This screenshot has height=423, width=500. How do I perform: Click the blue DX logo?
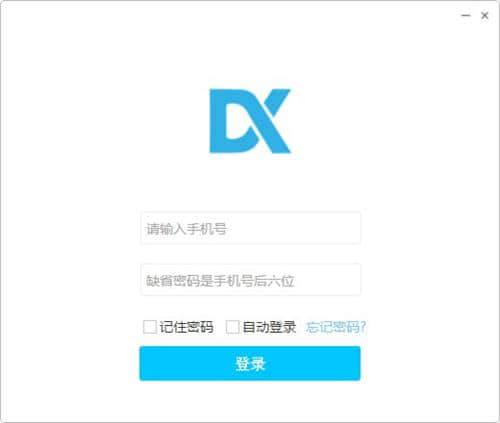click(x=250, y=121)
